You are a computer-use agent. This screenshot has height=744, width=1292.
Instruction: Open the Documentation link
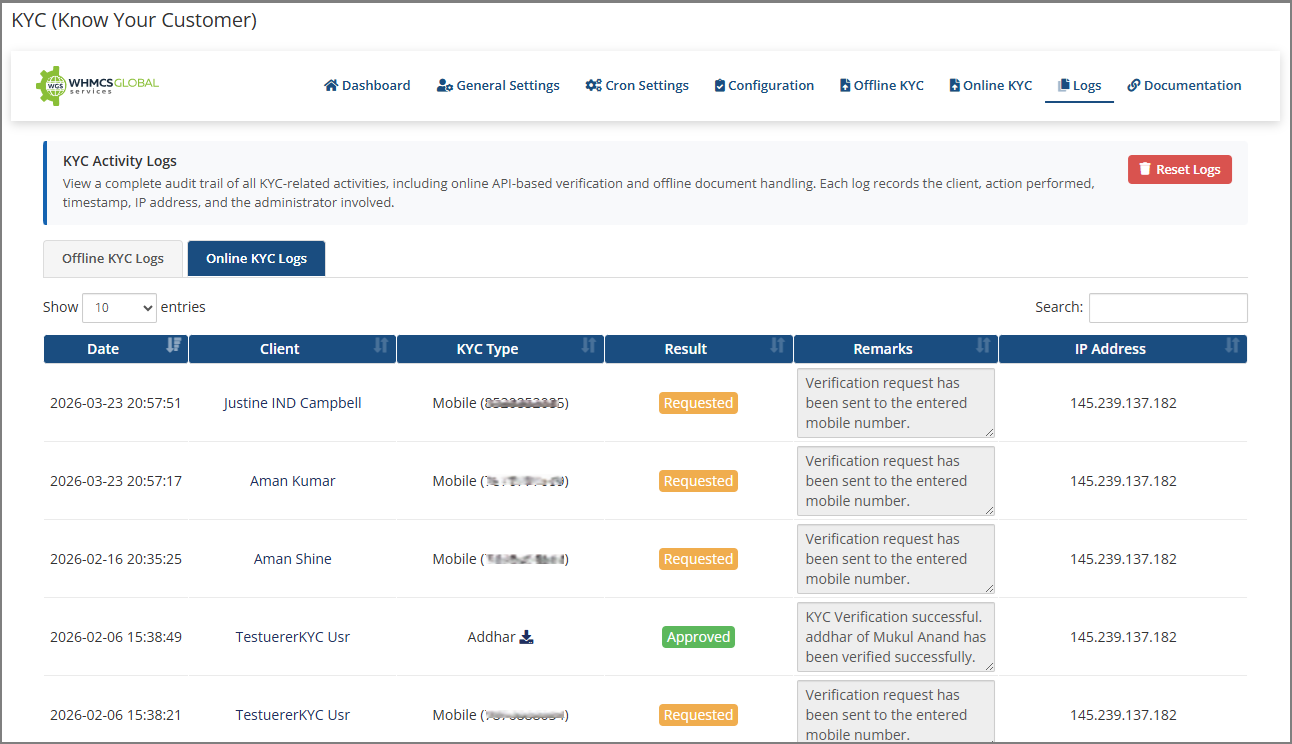pos(1184,86)
